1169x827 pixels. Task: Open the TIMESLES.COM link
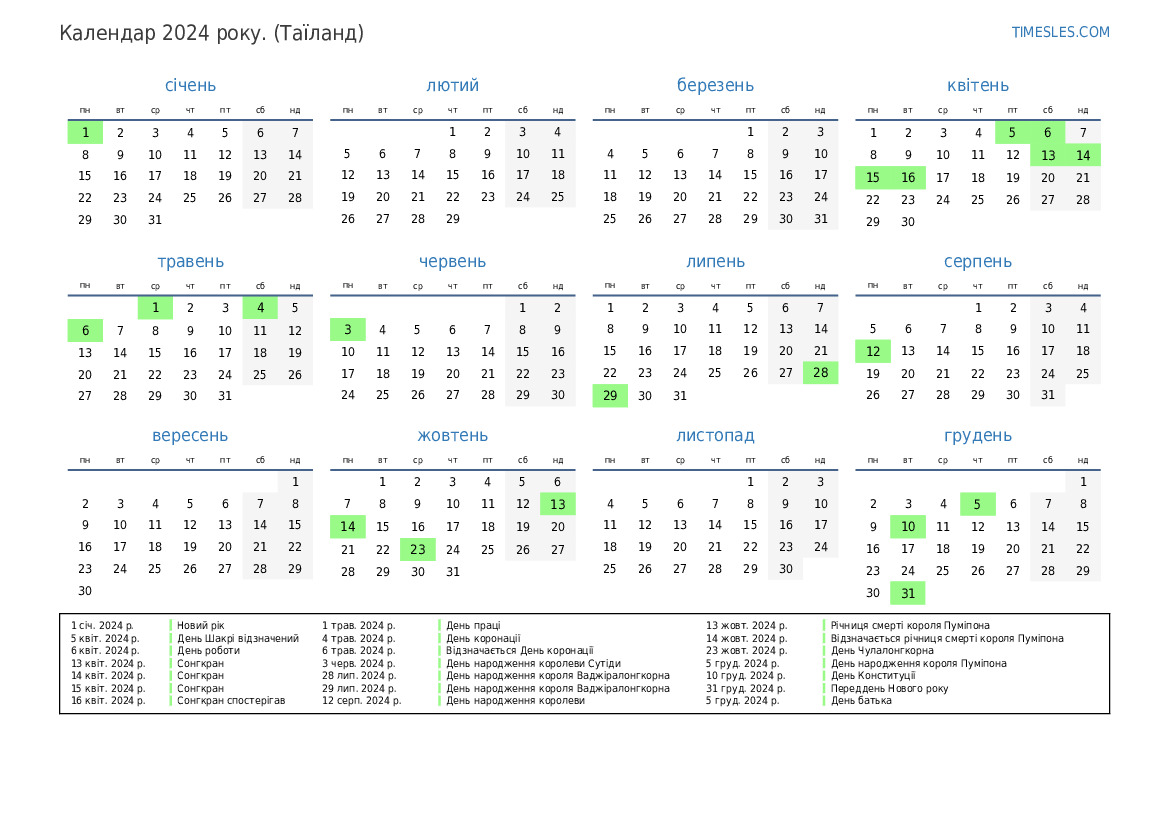1060,32
